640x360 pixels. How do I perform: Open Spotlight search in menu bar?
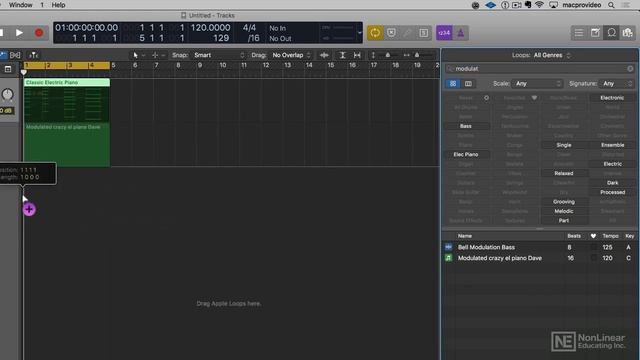(611, 5)
